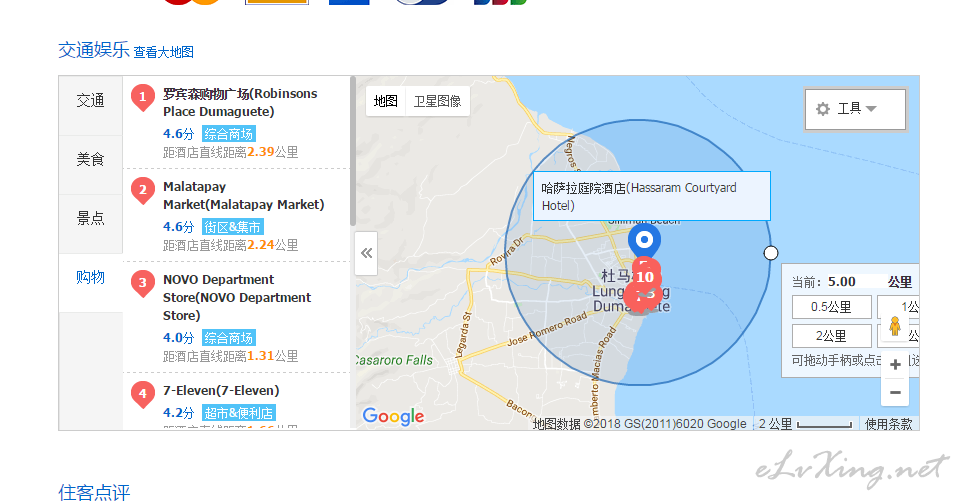This screenshot has height=502, width=960.
Task: Click the 住客点评 section heading
Action: pos(94,492)
